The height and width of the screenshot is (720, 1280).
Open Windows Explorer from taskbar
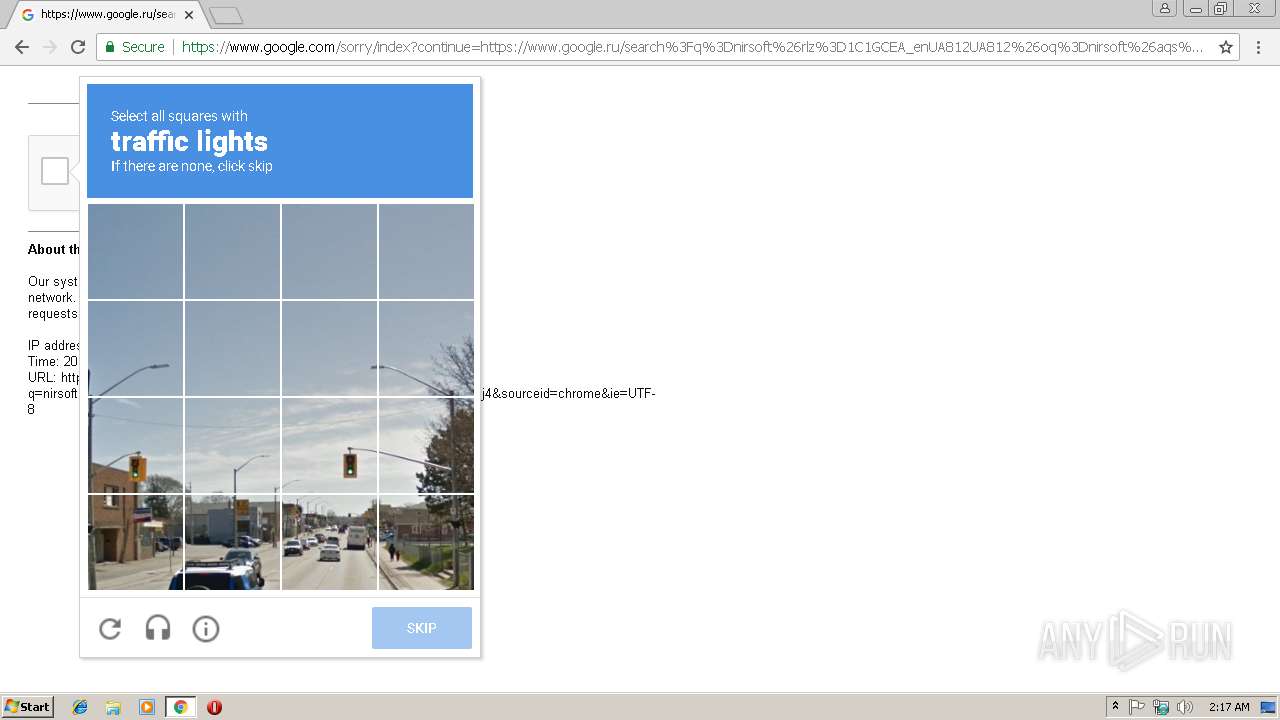click(x=113, y=707)
